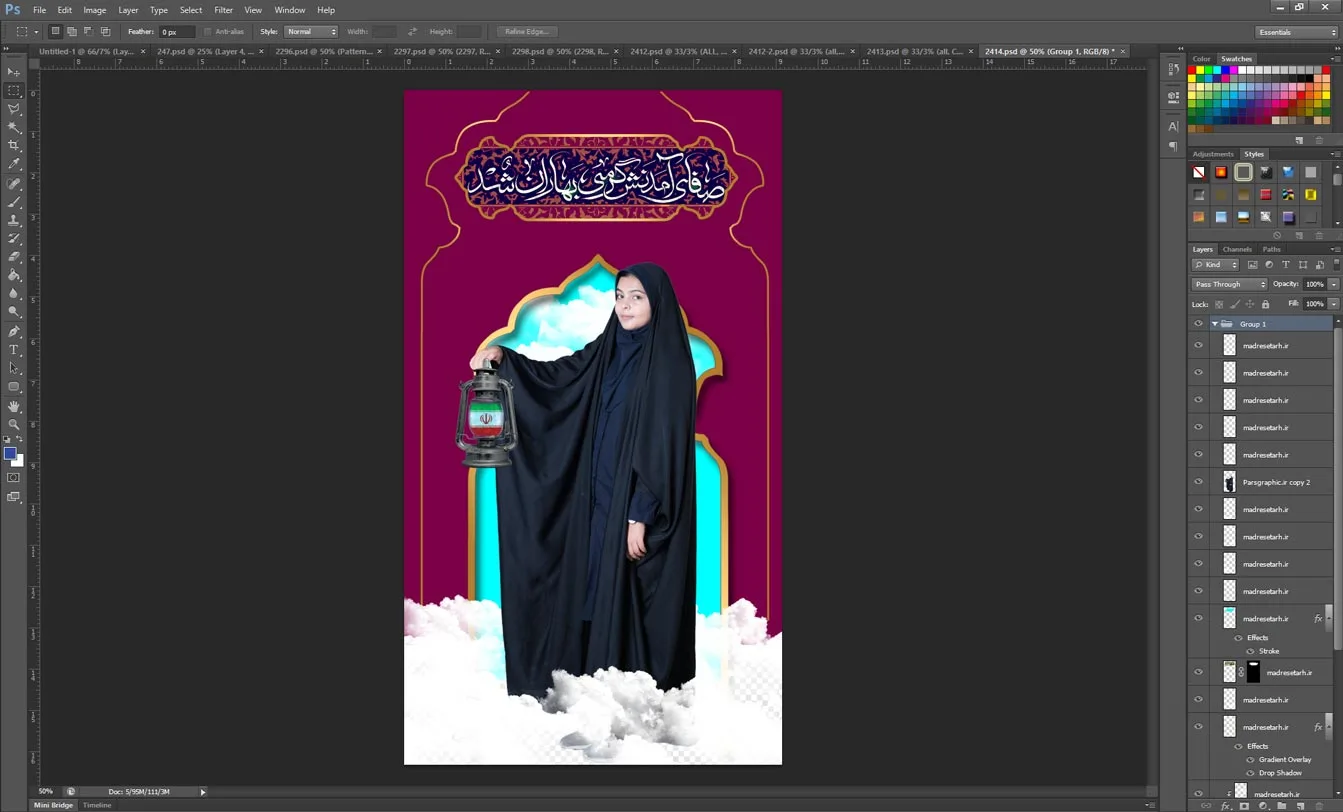Select the Horizontal Type tool
Image resolution: width=1343 pixels, height=812 pixels.
(x=14, y=350)
